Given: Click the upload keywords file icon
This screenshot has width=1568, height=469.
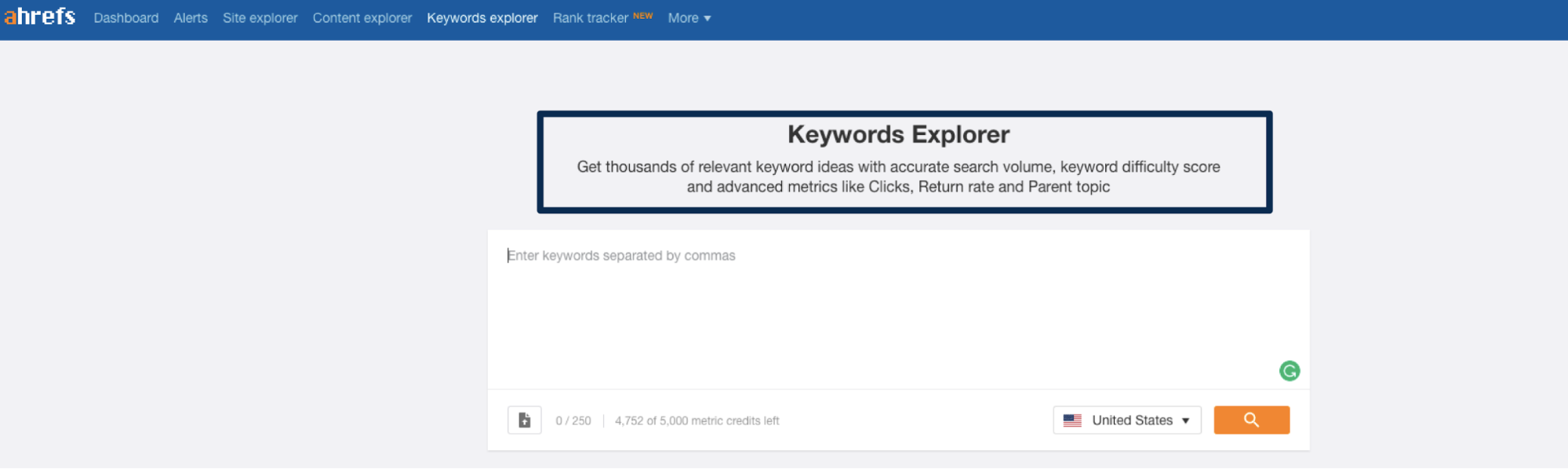Looking at the screenshot, I should (x=524, y=420).
